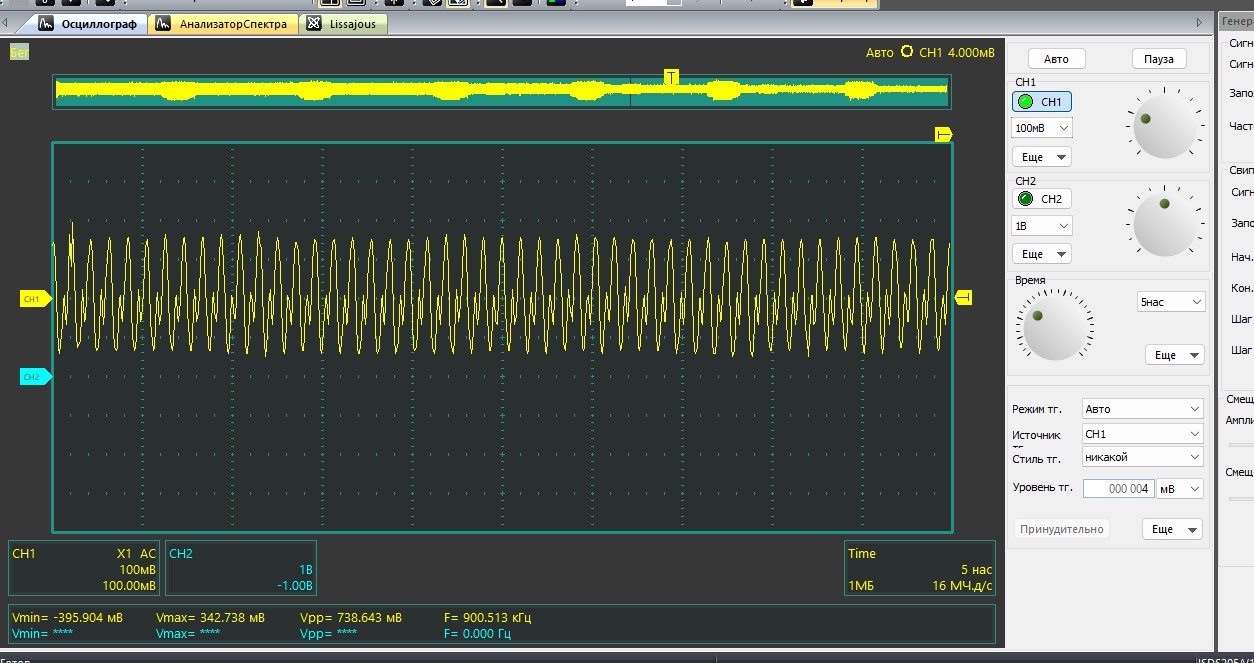This screenshot has width=1254, height=663.
Task: Open the АнализаторСпектра tab
Action: [x=222, y=24]
